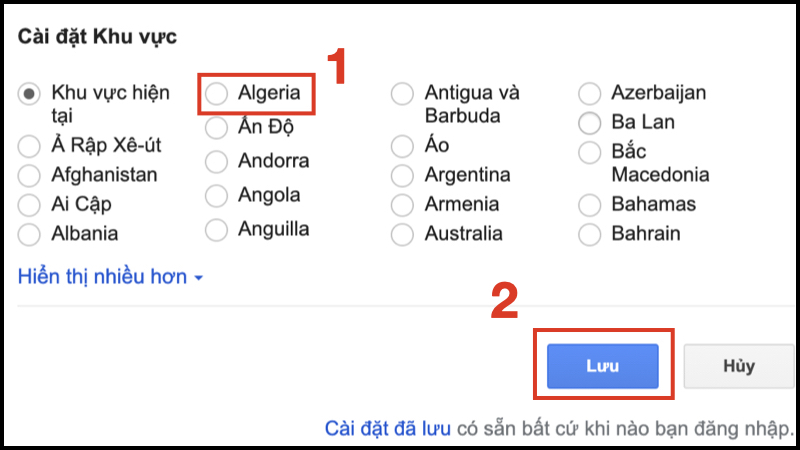Select the Ai Cập radio button
The width and height of the screenshot is (800, 450).
click(x=30, y=205)
